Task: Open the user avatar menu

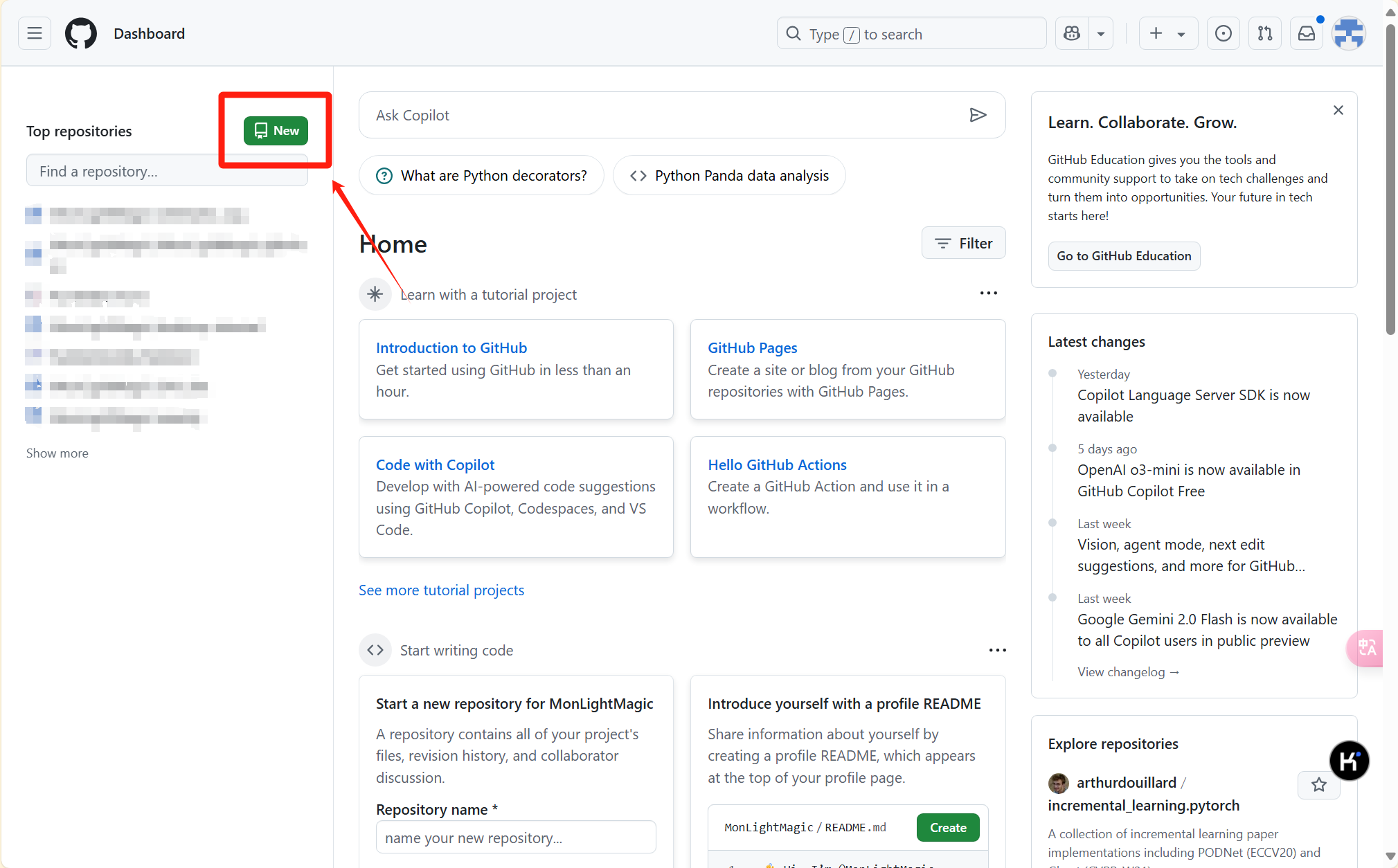Action: click(x=1349, y=33)
